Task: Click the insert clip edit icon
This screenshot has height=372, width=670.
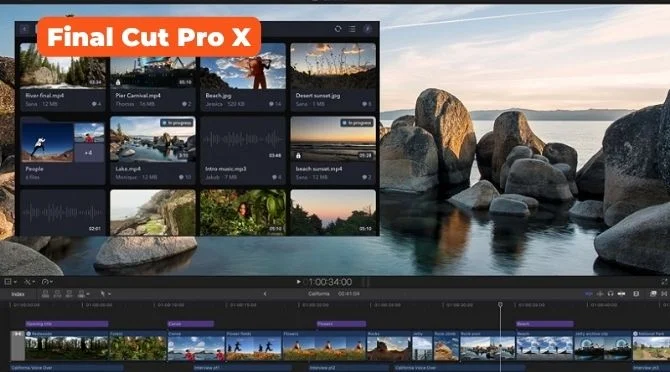Action: (x=57, y=294)
